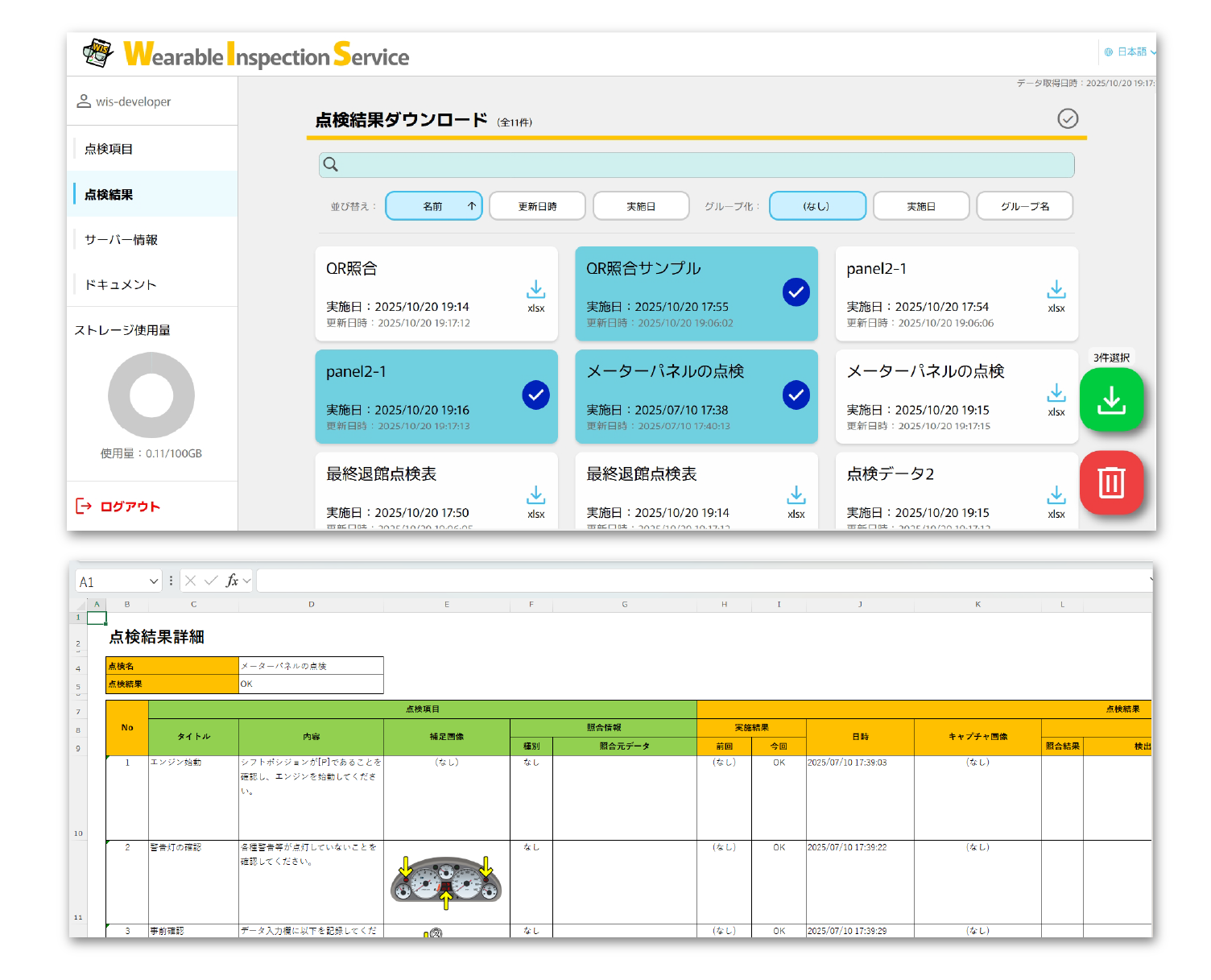Toggle the 名前 sort direction button
The height and width of the screenshot is (980, 1211).
pyautogui.click(x=434, y=206)
